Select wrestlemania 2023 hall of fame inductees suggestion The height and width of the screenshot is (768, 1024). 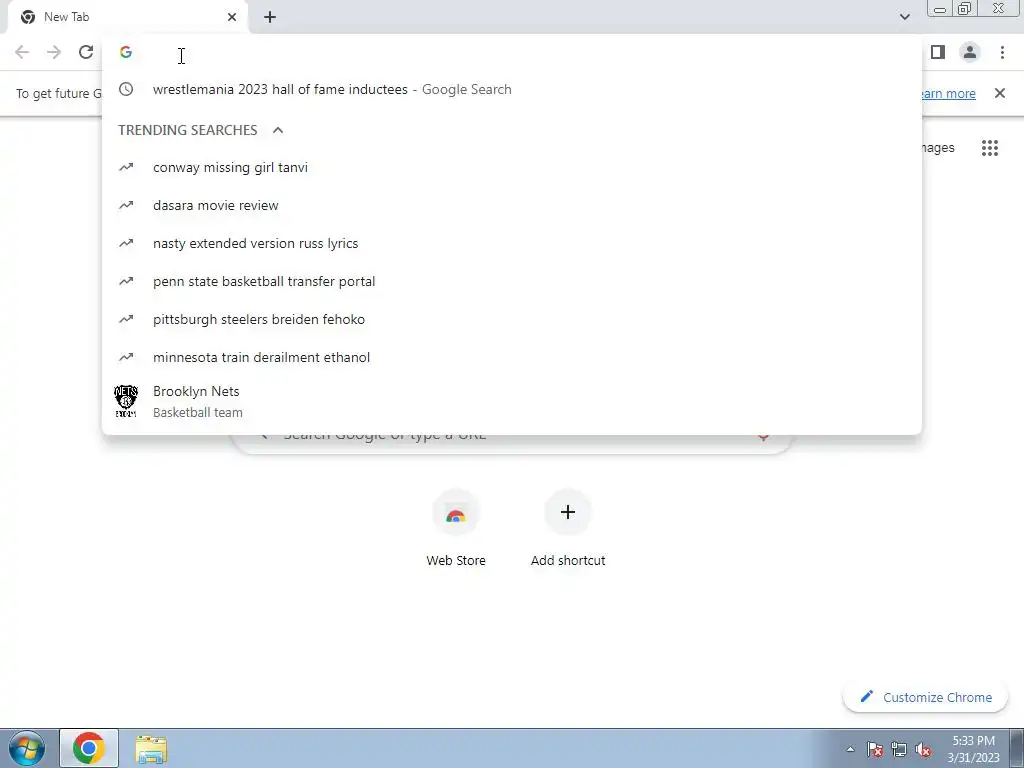coord(512,89)
